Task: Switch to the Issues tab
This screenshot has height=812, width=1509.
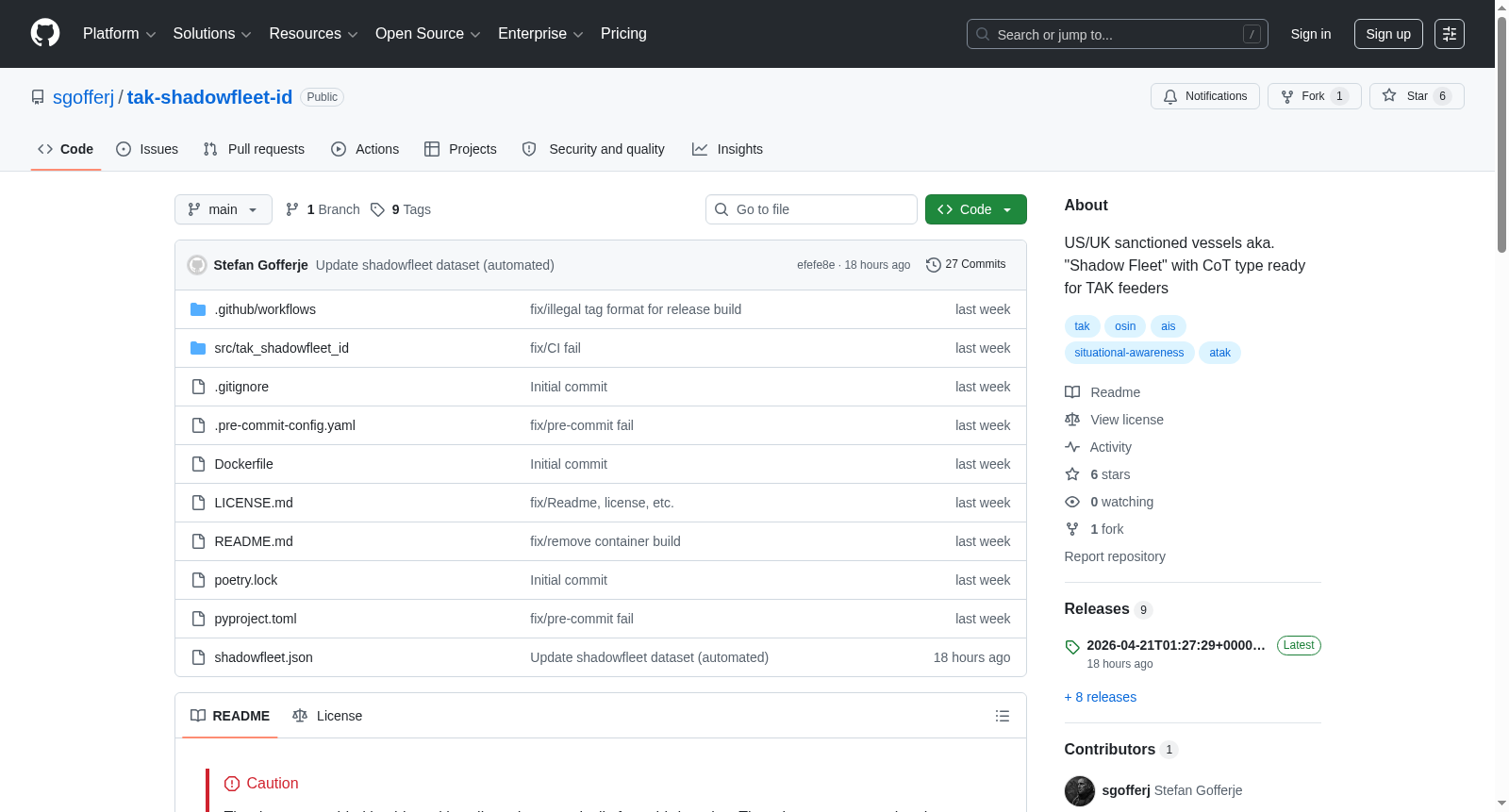Action: tap(147, 149)
